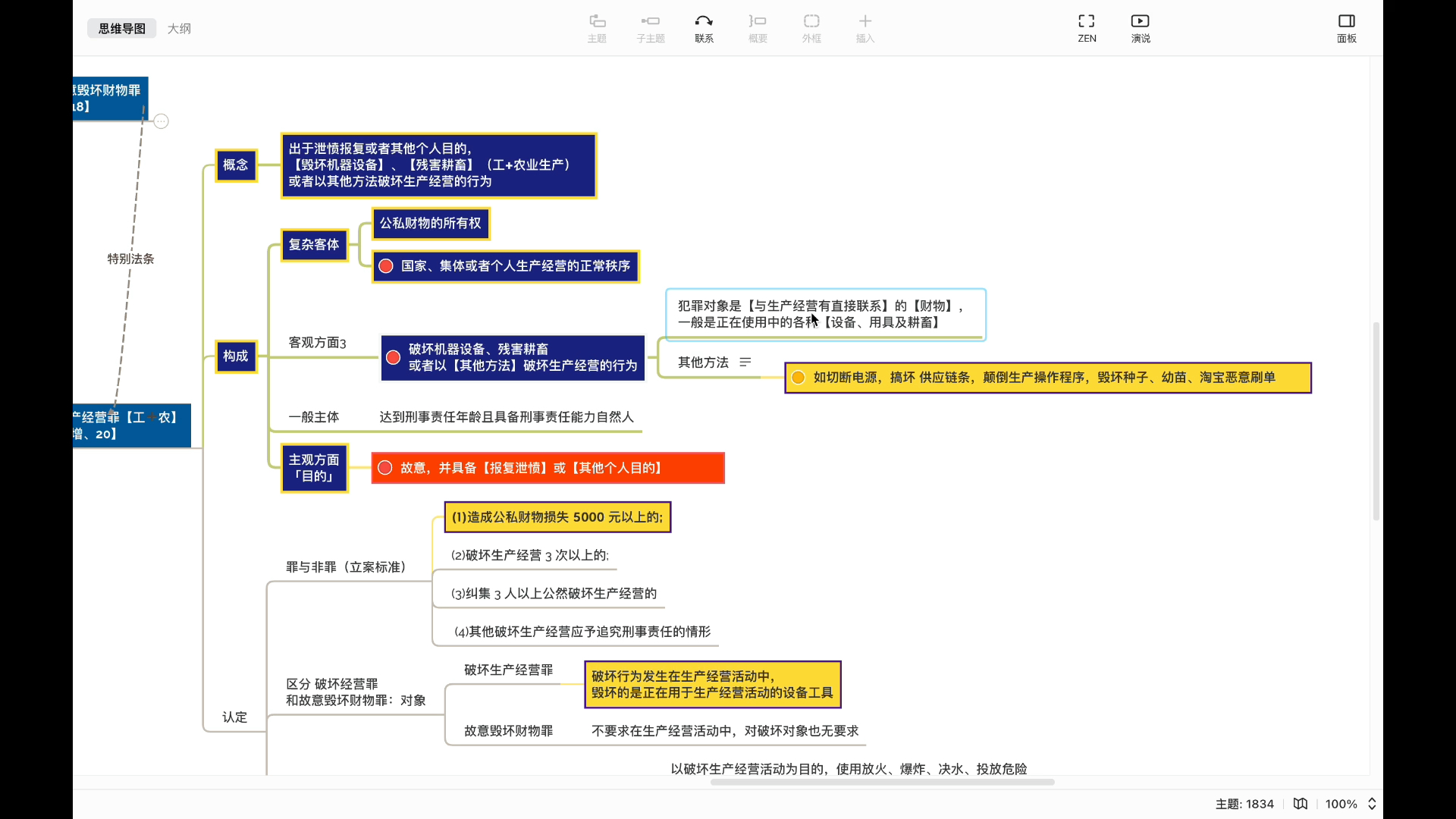Screen dimensions: 1456x819
Task: Select the blue 产经营罪【工+农】 root node
Action: [132, 425]
